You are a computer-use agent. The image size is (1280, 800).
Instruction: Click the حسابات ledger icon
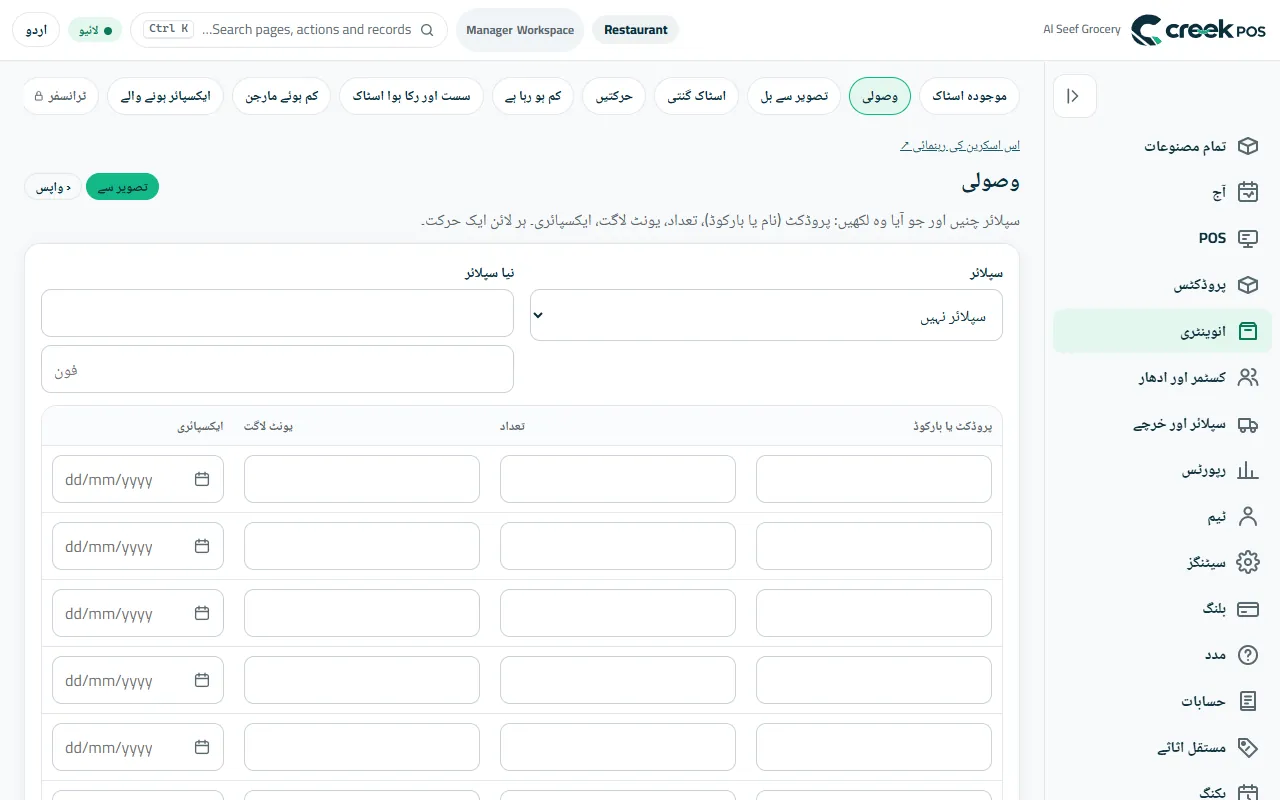pyautogui.click(x=1247, y=701)
